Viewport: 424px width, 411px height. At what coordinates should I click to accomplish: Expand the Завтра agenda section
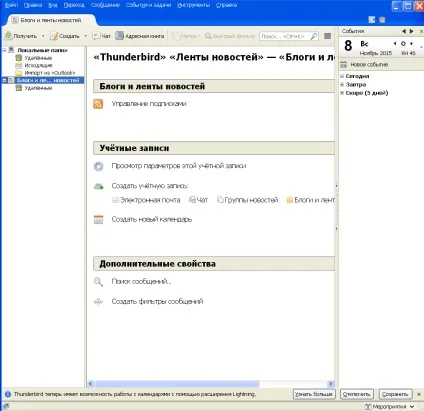pyautogui.click(x=342, y=85)
